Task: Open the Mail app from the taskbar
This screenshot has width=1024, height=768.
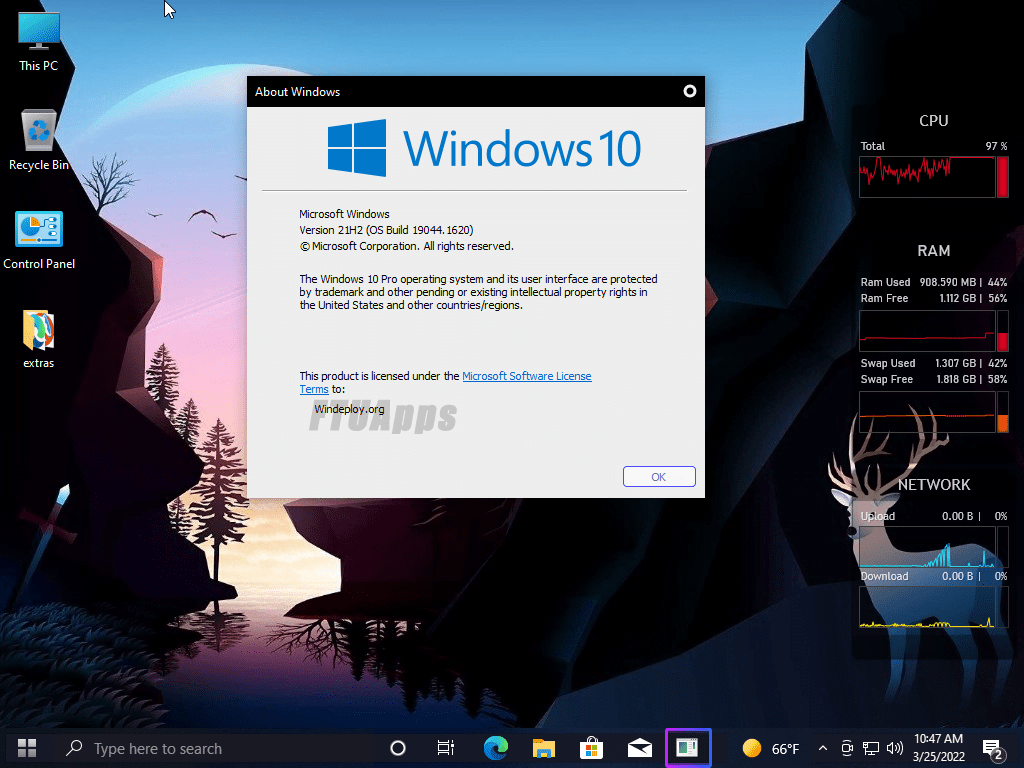Action: tap(639, 748)
